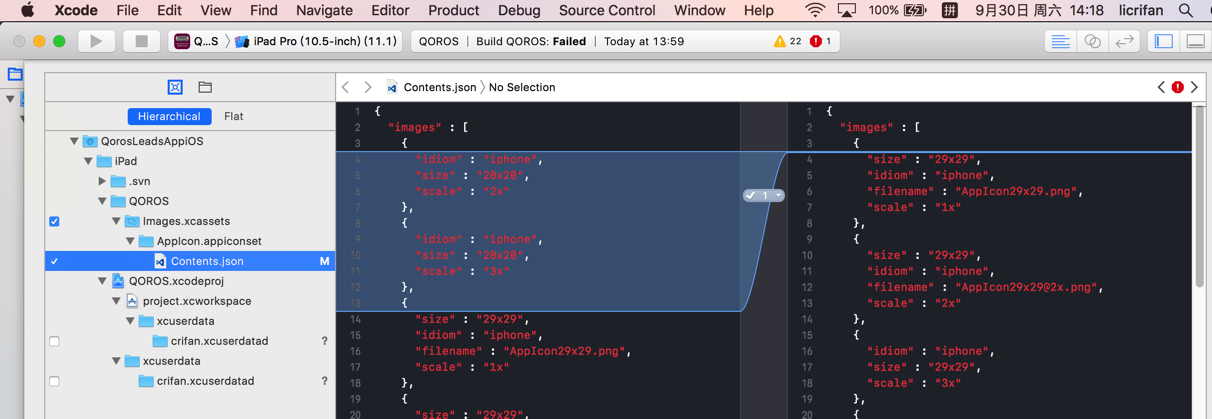The height and width of the screenshot is (419, 1212).
Task: Click the vertical scrollbar in the right editor
Action: click(x=1200, y=200)
